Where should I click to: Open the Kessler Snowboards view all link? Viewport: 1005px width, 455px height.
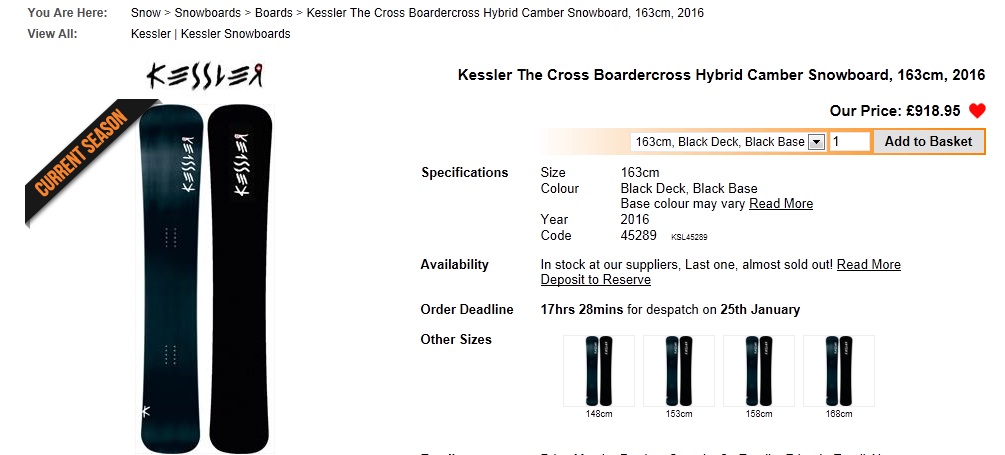click(235, 34)
